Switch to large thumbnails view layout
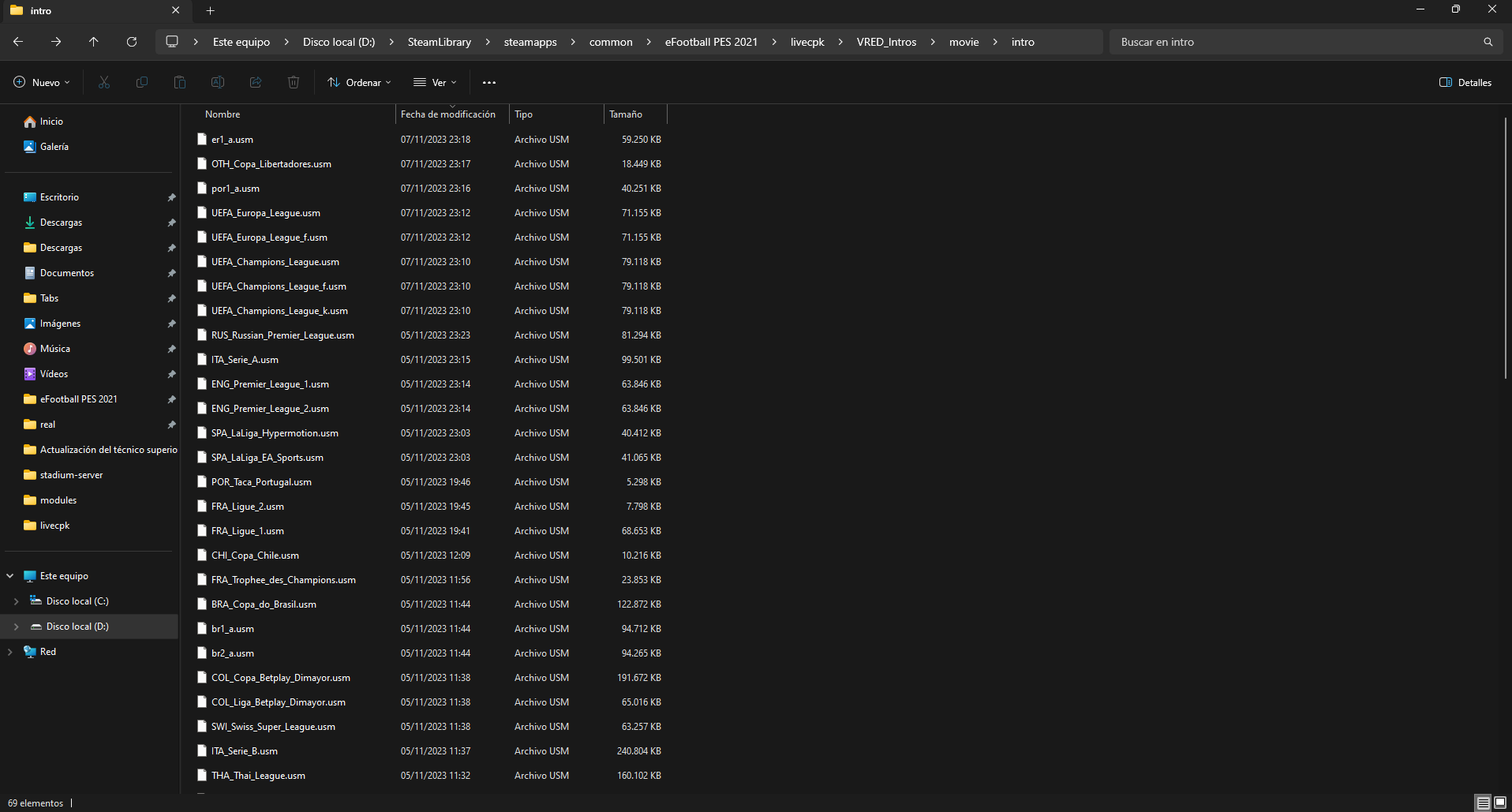The width and height of the screenshot is (1512, 812). [1500, 803]
